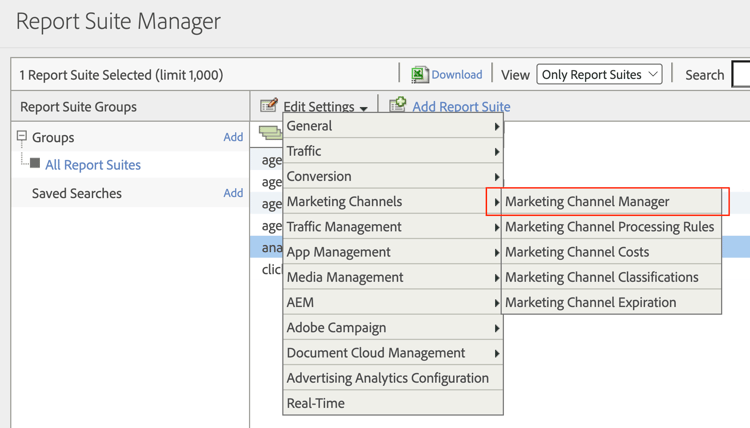Expand the Edit Settings dropdown arrow

pyautogui.click(x=364, y=108)
